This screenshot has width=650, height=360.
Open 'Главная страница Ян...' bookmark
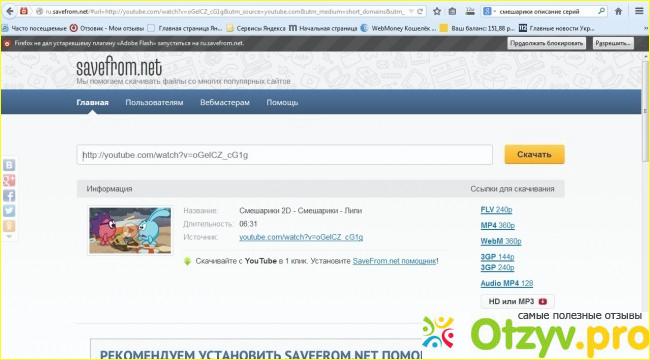coord(185,28)
